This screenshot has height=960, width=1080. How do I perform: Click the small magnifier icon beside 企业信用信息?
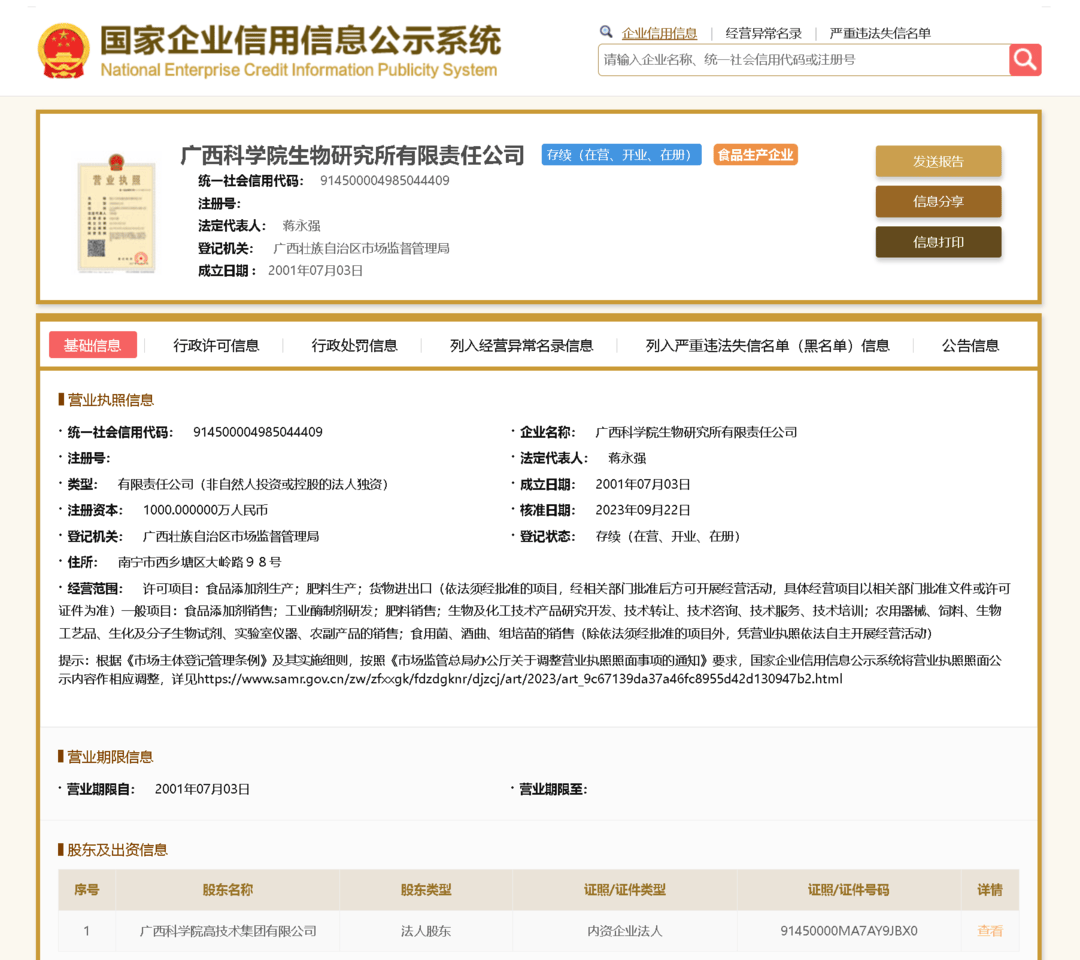pyautogui.click(x=606, y=31)
